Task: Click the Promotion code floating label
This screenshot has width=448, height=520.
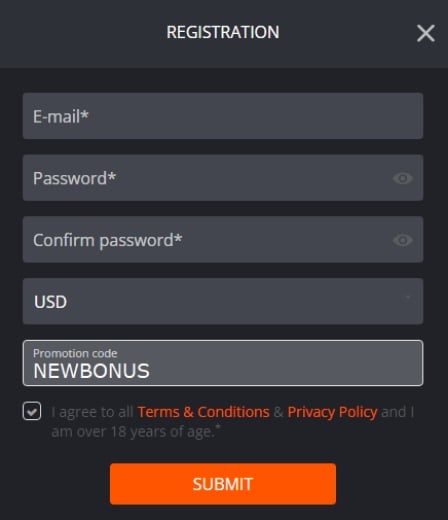Action: [75, 353]
